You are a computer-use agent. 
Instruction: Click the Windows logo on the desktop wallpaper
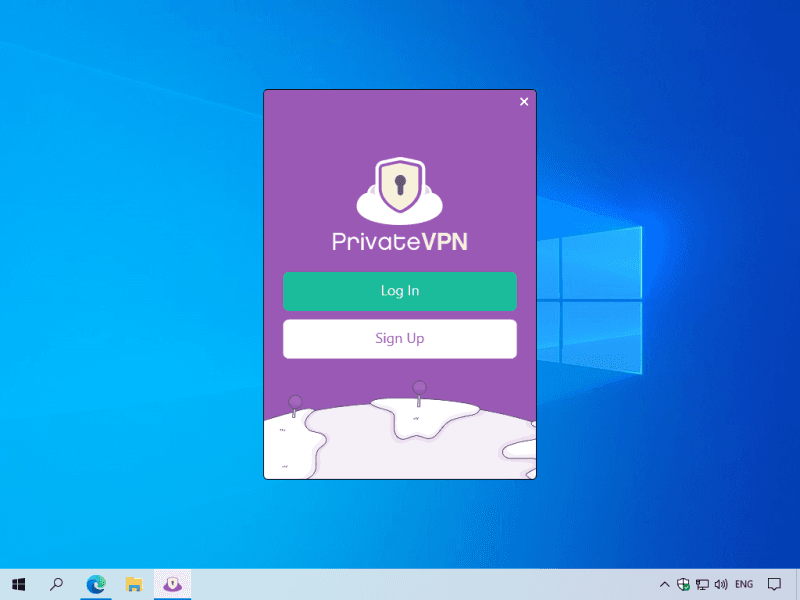pos(590,300)
